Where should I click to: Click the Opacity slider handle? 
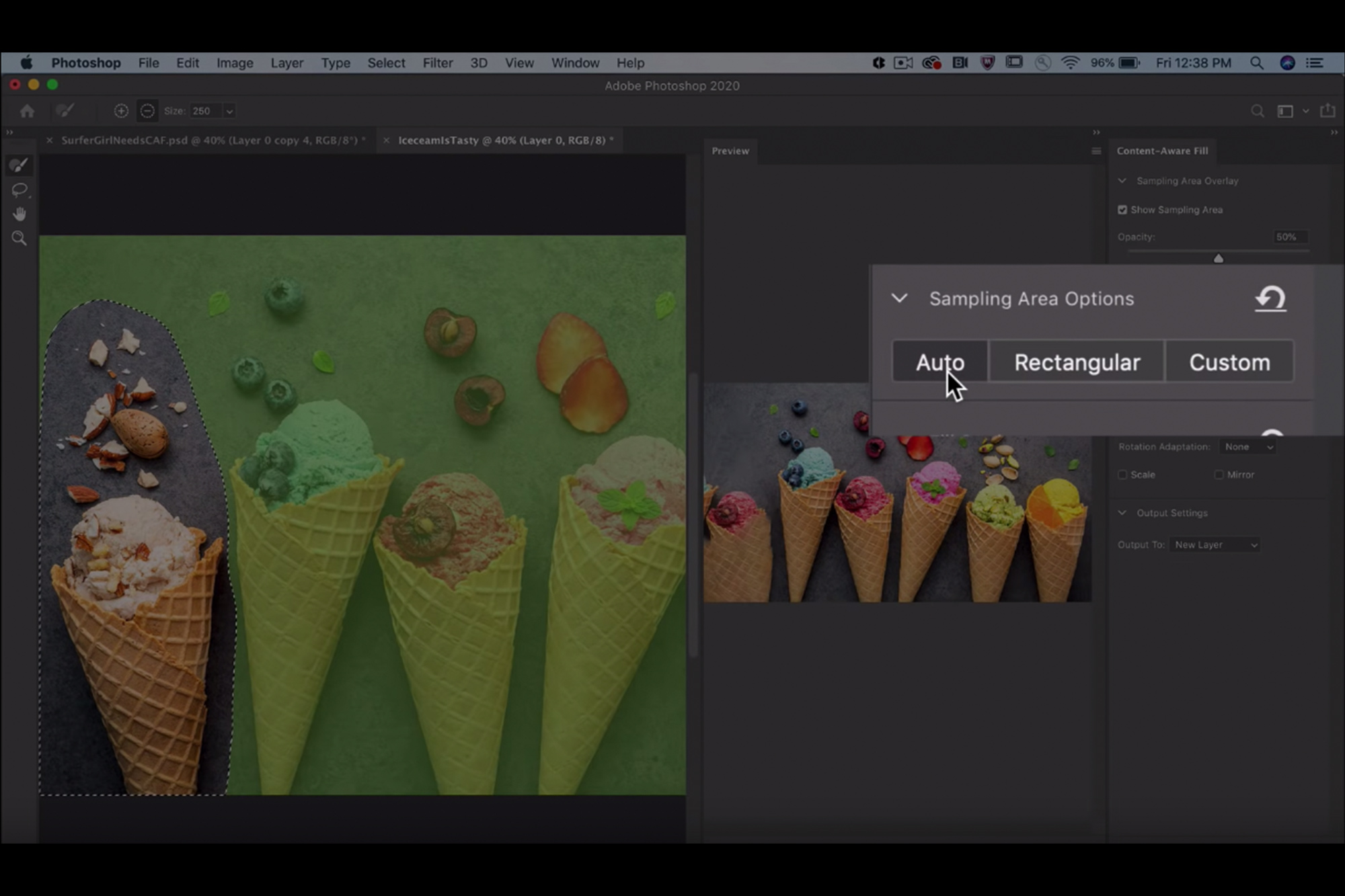[x=1219, y=258]
